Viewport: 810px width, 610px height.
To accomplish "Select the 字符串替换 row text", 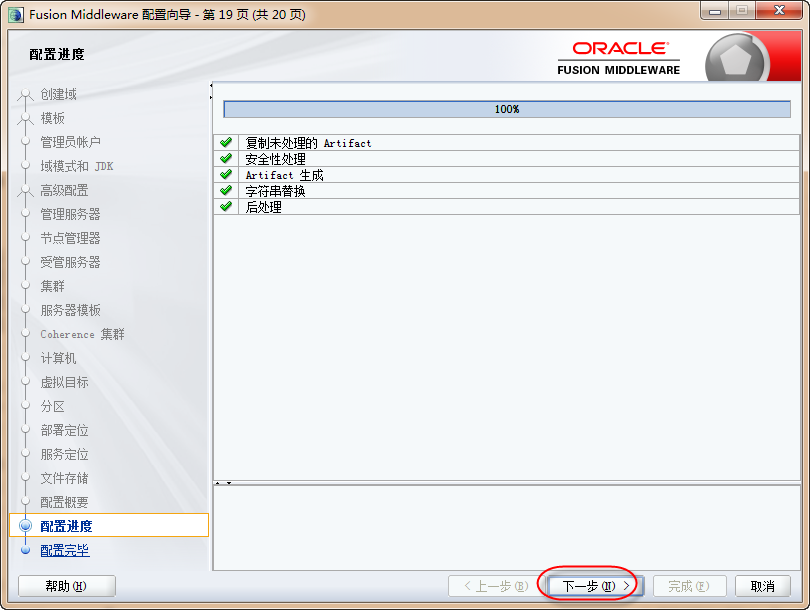I will pos(275,191).
